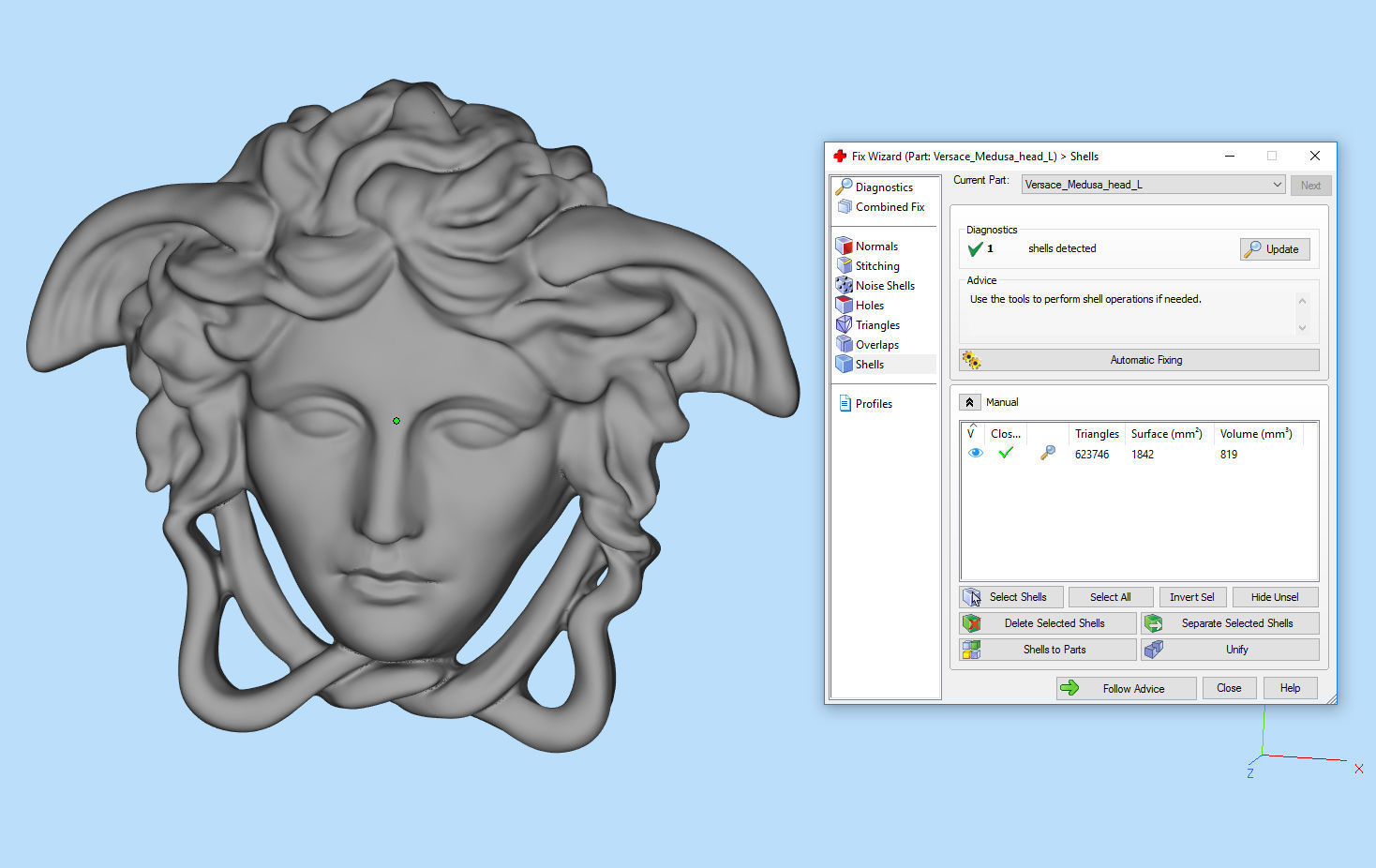
Task: Close the Fix Wizard via Close button
Action: pyautogui.click(x=1229, y=688)
